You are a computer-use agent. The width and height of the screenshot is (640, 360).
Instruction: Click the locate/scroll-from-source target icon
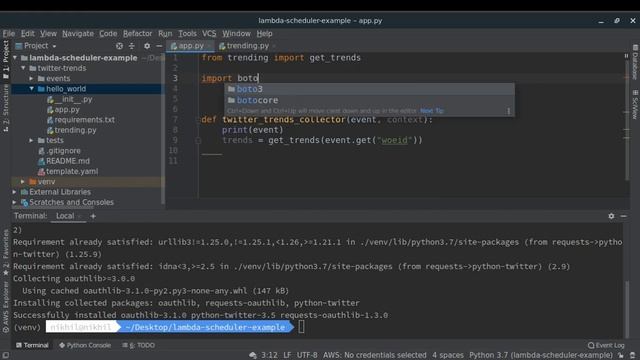119,46
